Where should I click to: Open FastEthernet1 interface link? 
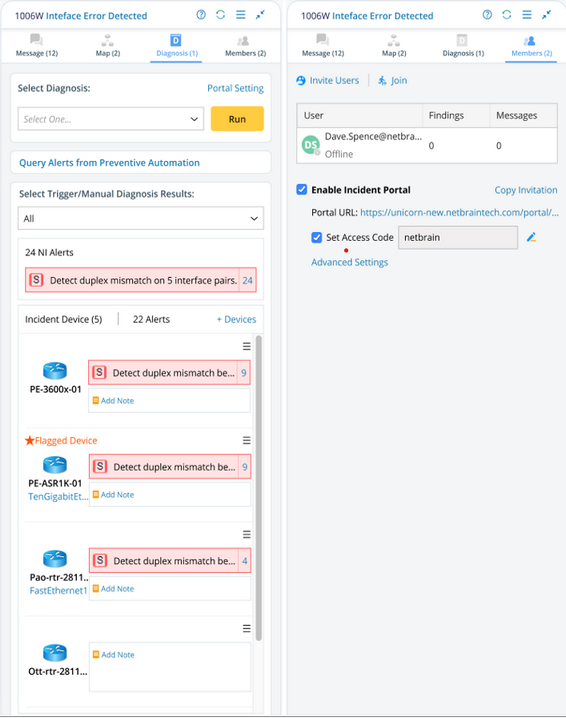[x=58, y=591]
